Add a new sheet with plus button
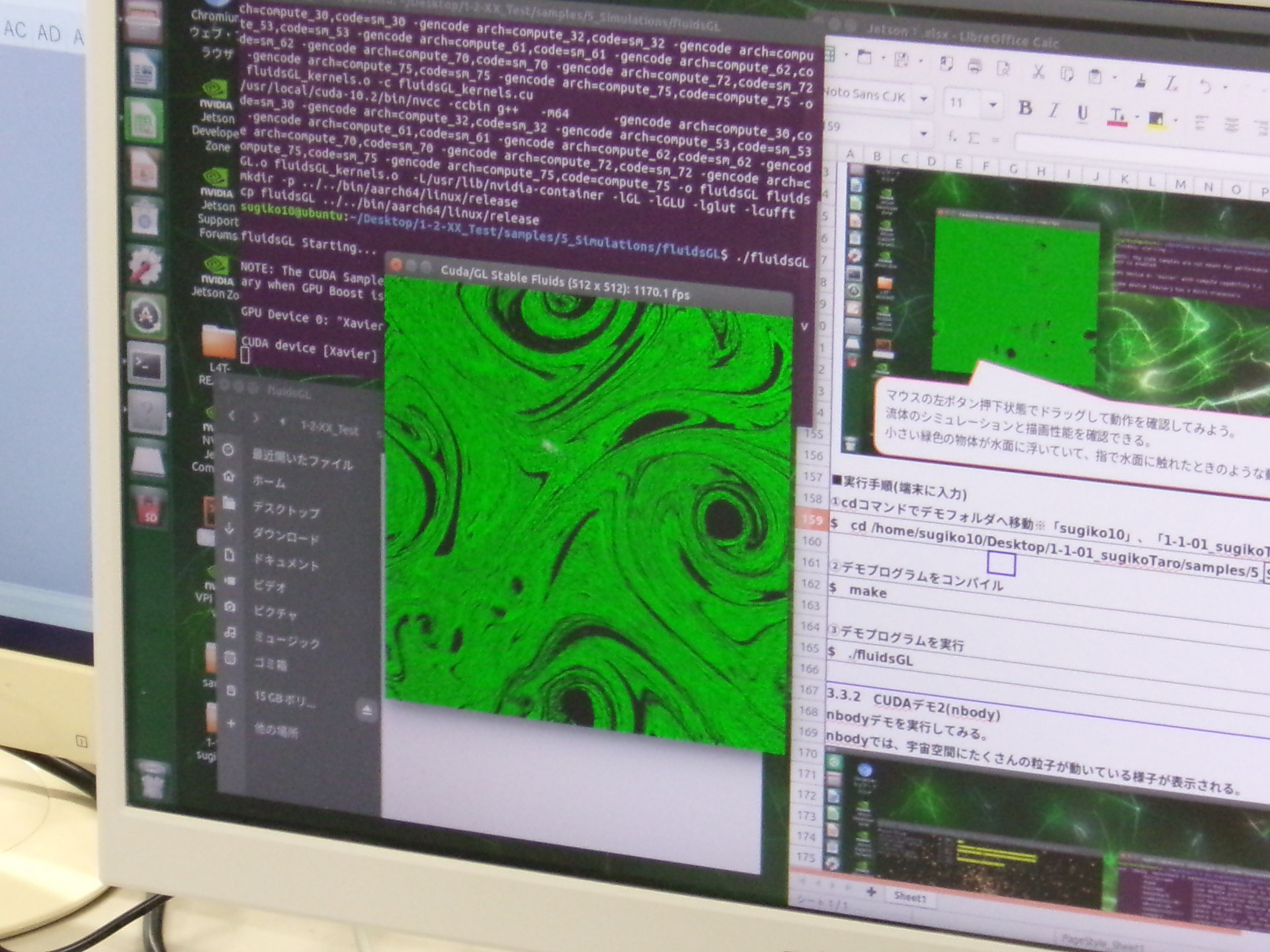 (x=871, y=892)
